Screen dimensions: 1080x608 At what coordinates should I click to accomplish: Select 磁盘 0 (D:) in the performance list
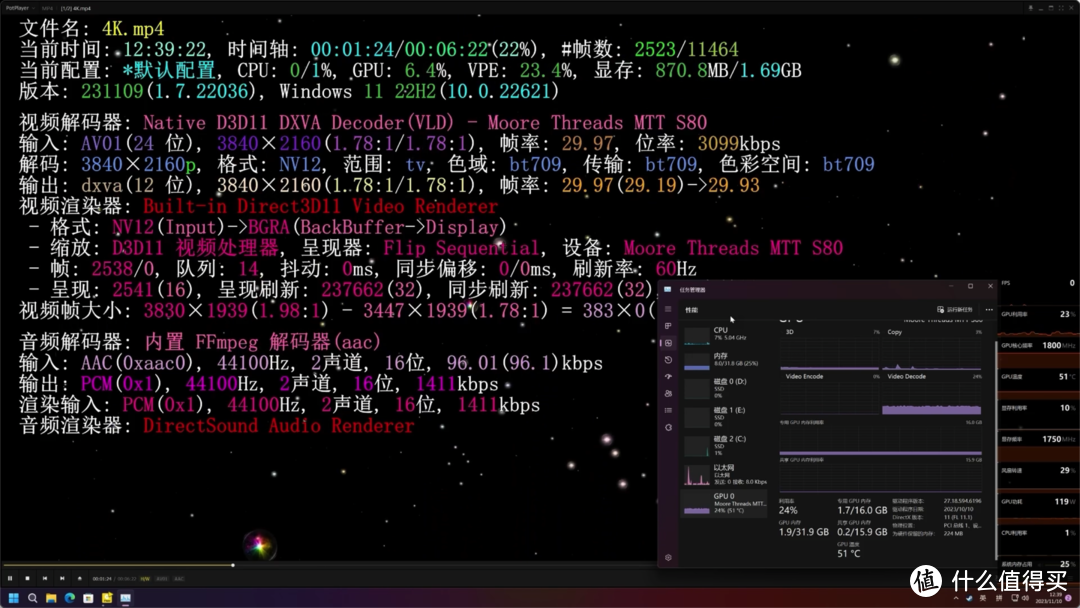pyautogui.click(x=725, y=388)
